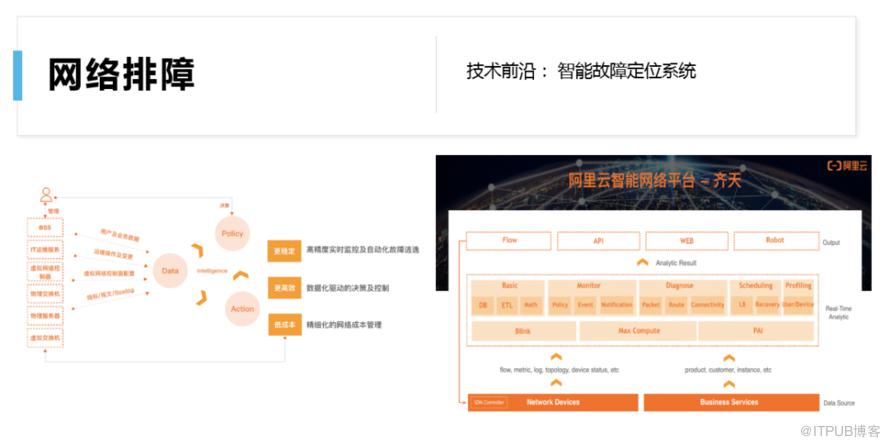
Task: Select the Data circle node
Action: click(x=170, y=271)
